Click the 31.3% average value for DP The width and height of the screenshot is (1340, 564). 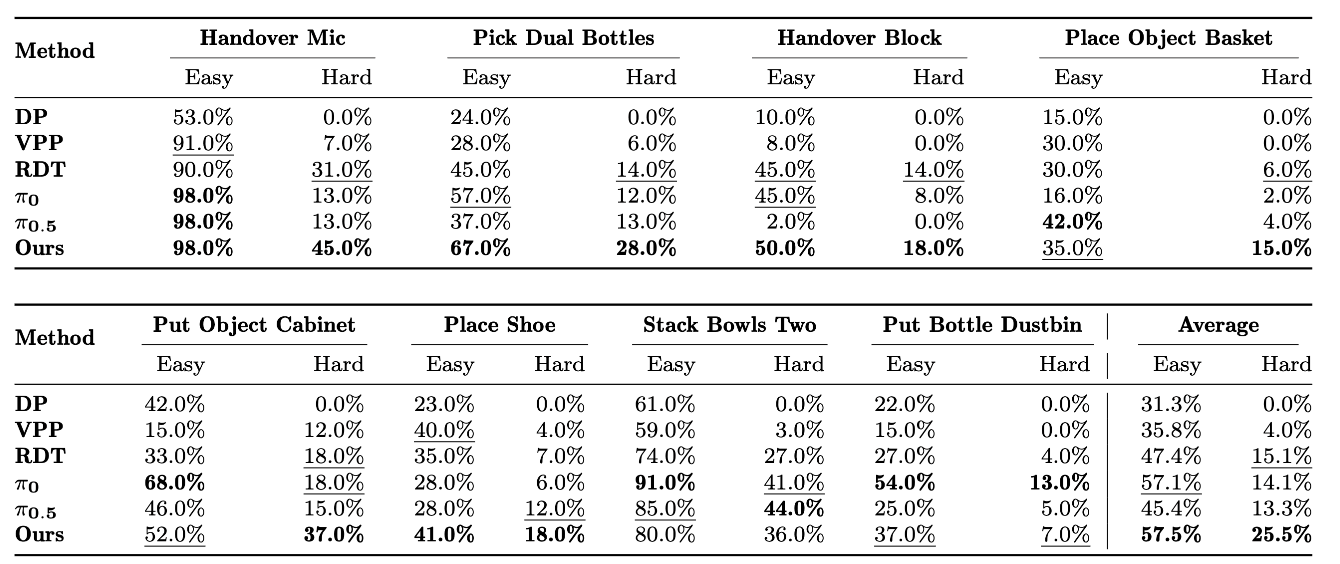[x=1171, y=405]
